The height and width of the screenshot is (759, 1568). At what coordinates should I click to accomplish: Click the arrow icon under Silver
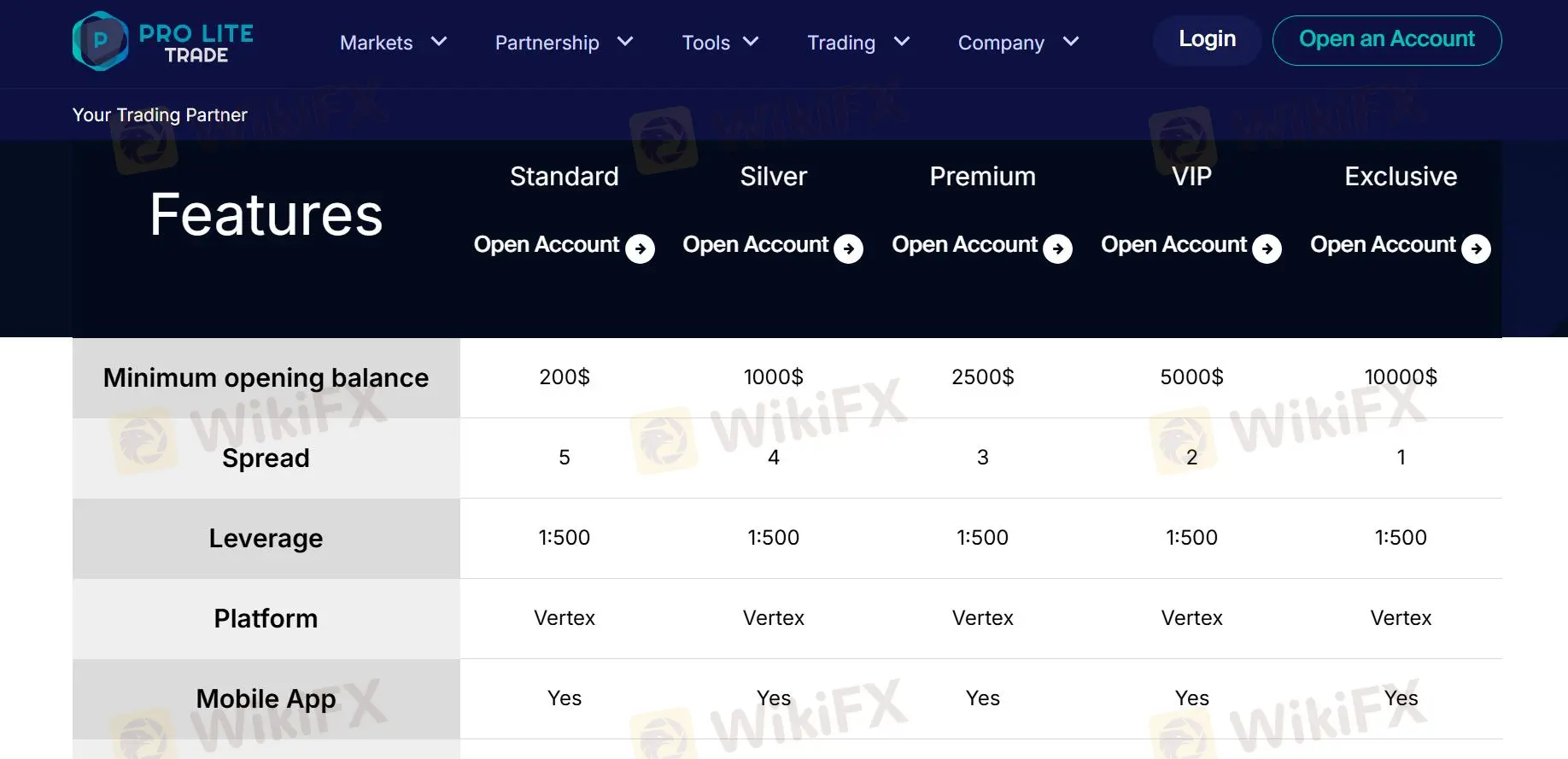[848, 248]
